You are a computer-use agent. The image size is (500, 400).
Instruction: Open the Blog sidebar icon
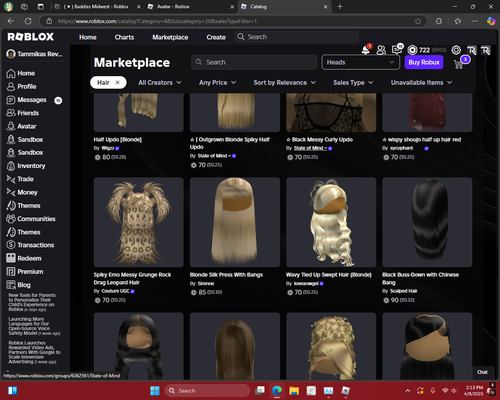(x=11, y=285)
